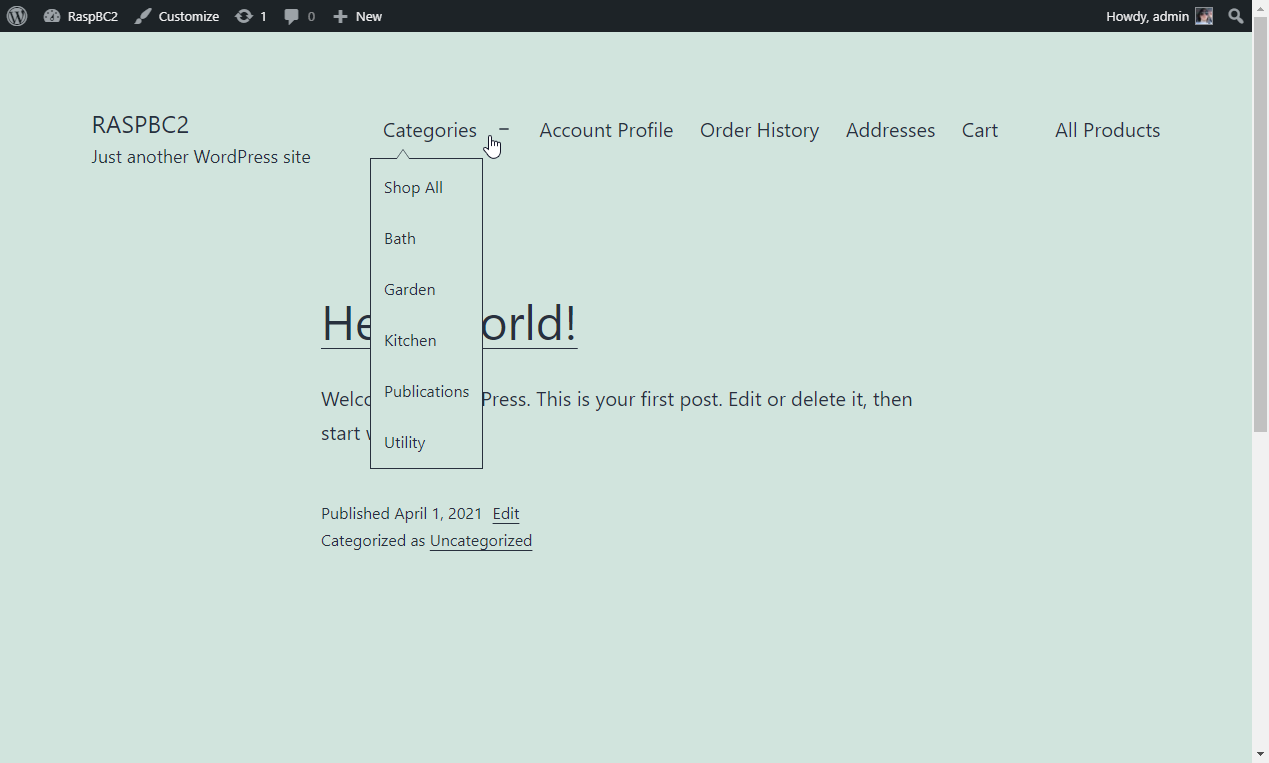The image size is (1269, 763).
Task: Click the plus New content icon
Action: pyautogui.click(x=340, y=16)
